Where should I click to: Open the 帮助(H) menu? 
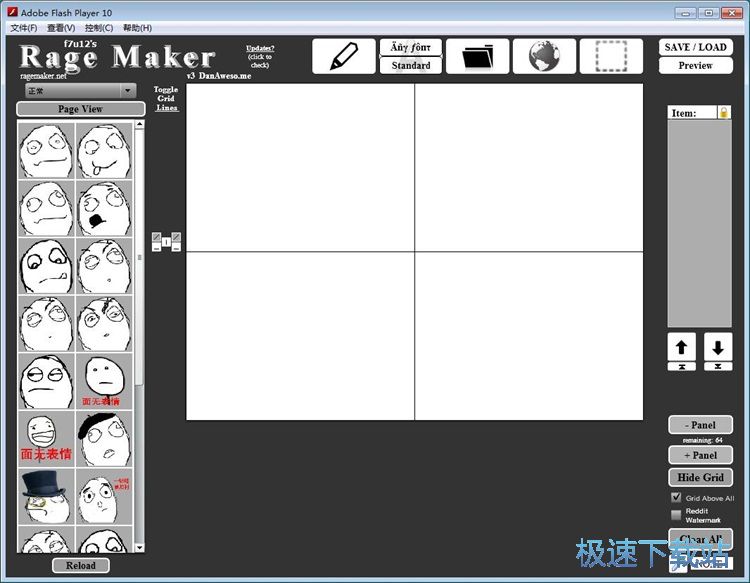pyautogui.click(x=137, y=28)
